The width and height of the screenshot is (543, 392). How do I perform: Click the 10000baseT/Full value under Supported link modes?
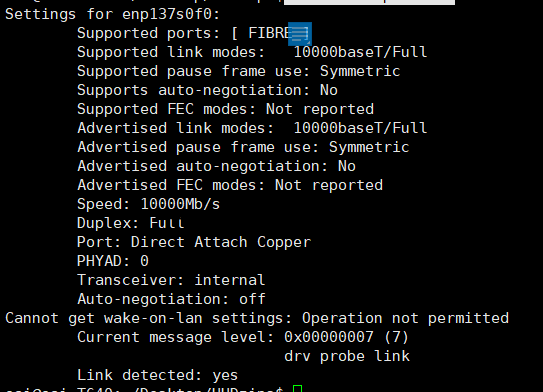tap(360, 52)
